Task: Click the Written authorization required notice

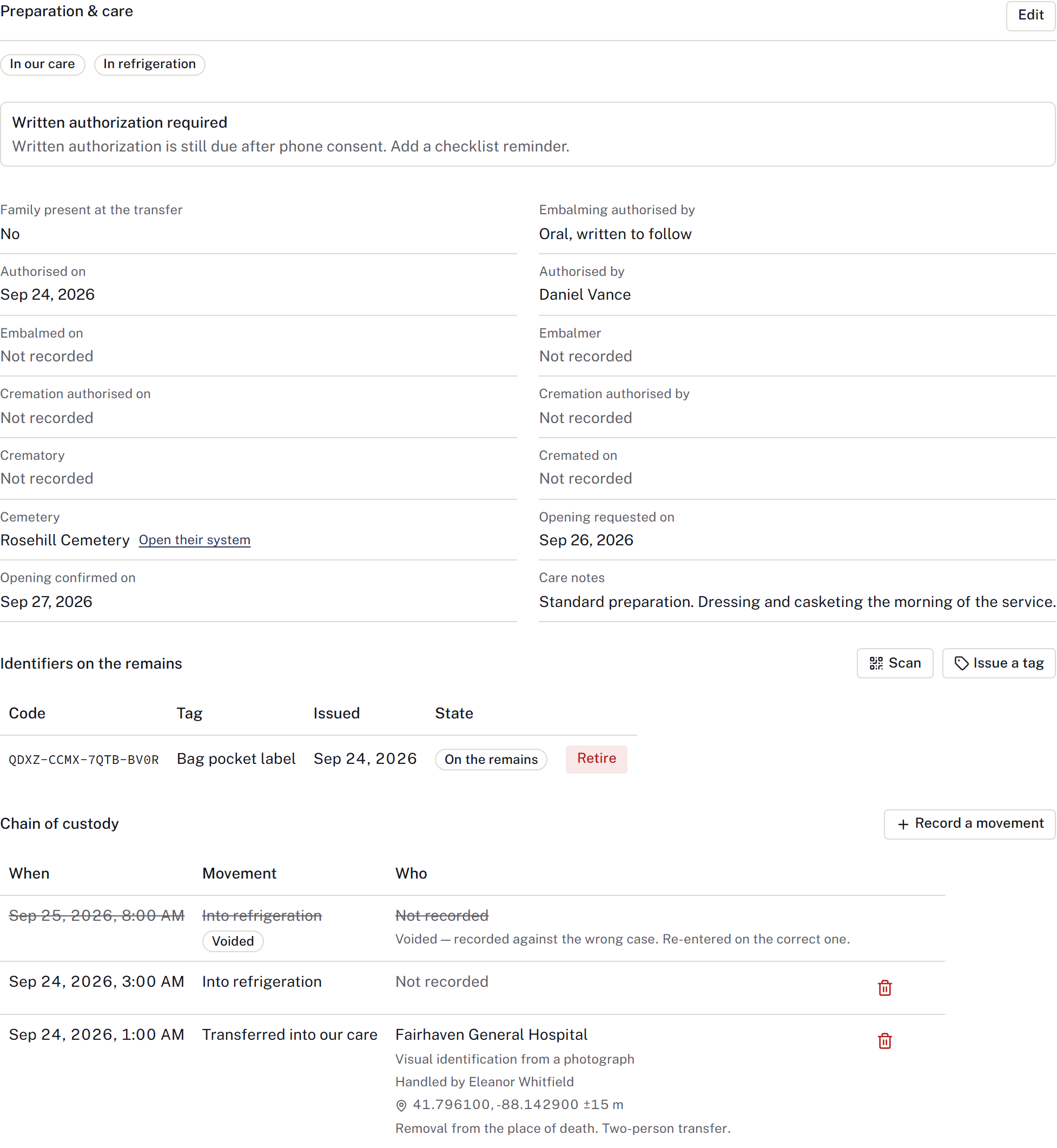Action: [527, 134]
